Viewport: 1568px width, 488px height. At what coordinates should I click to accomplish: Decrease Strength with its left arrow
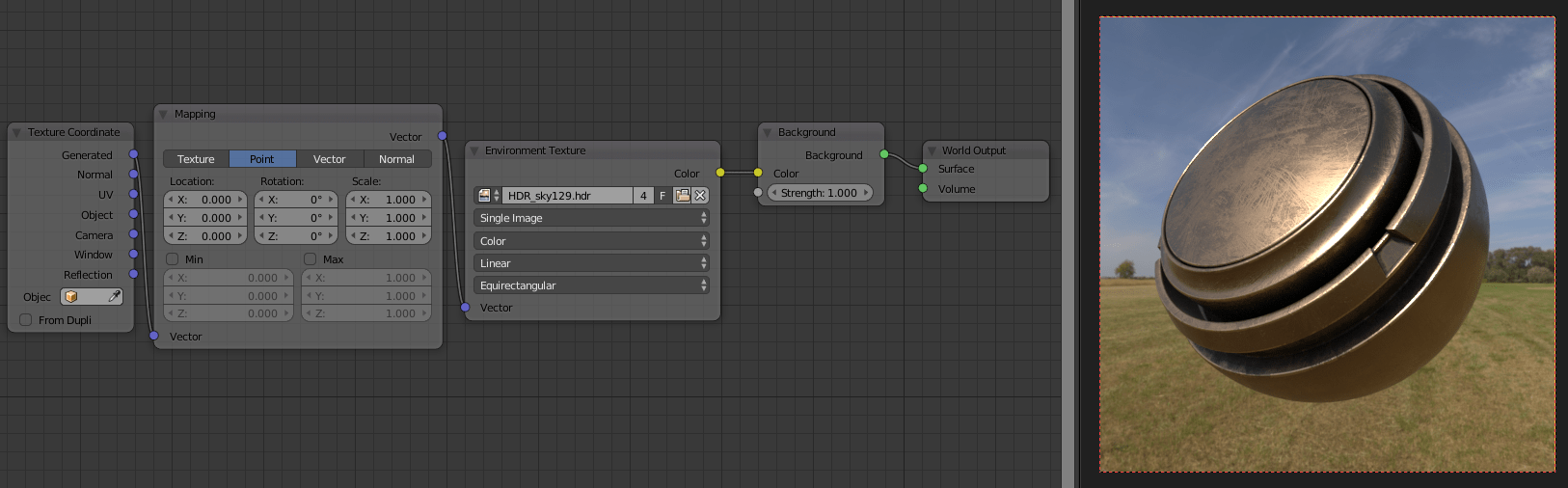(x=773, y=193)
